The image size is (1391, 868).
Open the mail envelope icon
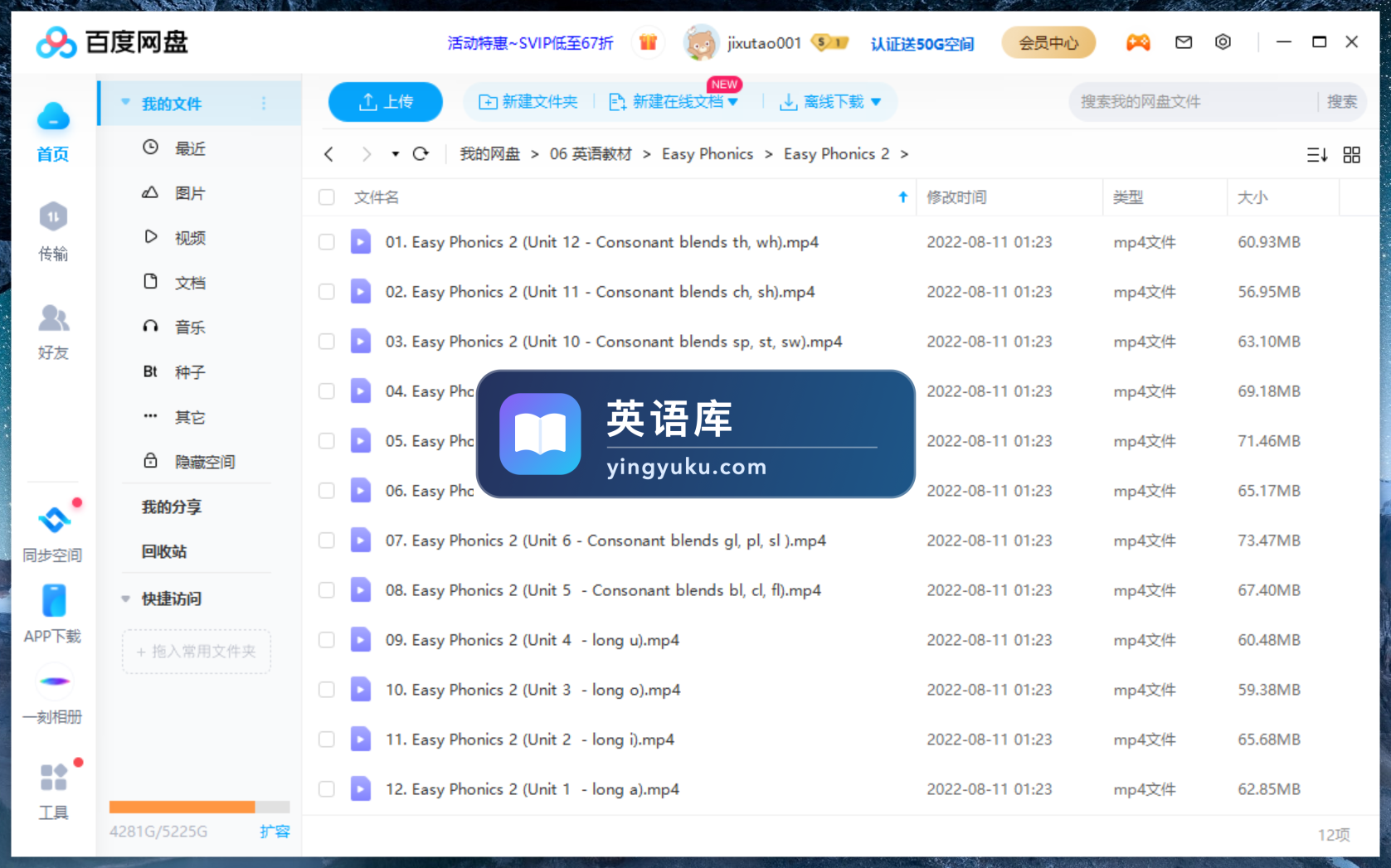(1184, 42)
